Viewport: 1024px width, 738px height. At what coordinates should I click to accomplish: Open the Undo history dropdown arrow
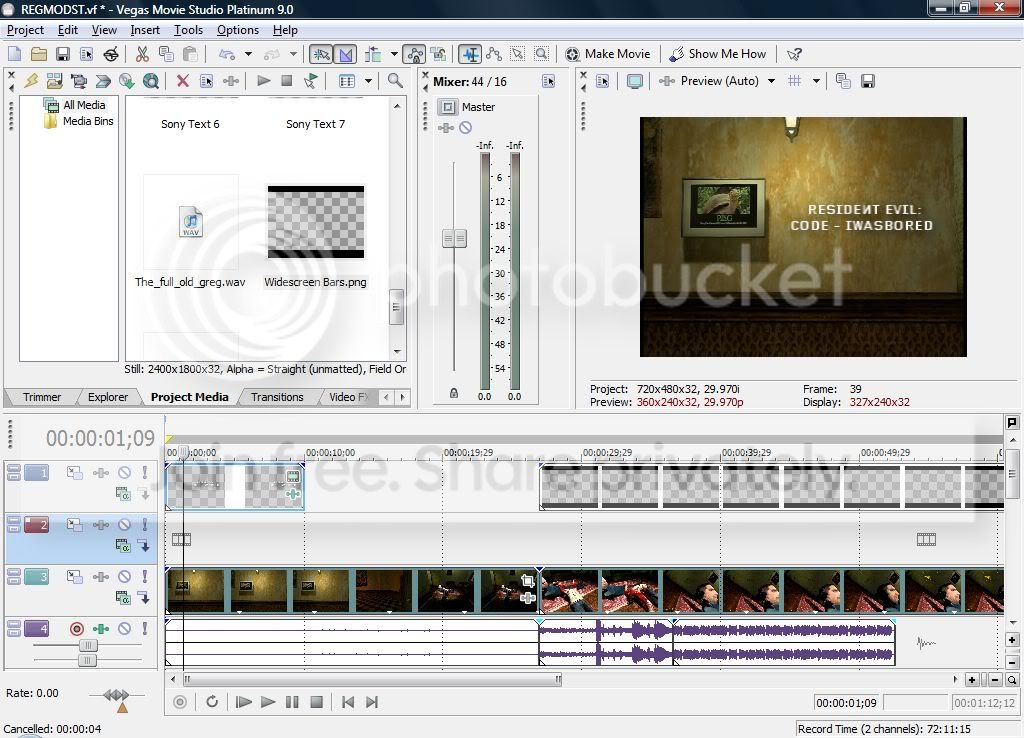click(248, 54)
